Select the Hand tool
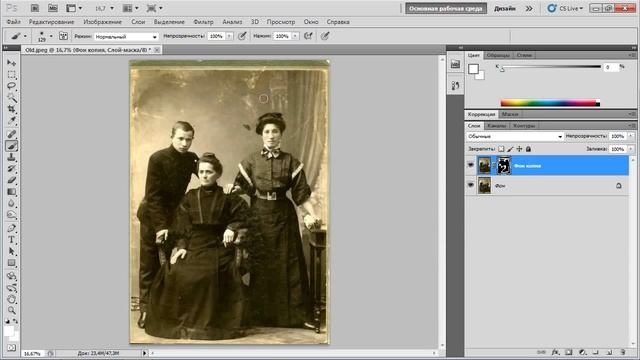 pos(11,299)
